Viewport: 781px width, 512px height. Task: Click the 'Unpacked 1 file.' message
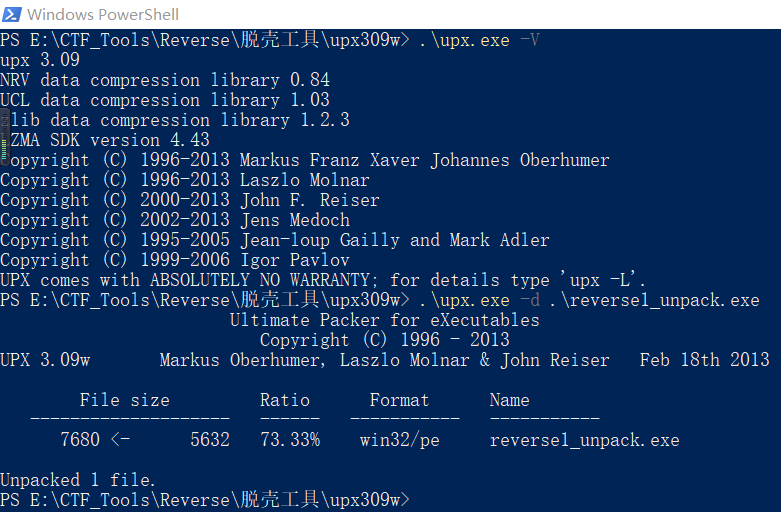tap(78, 480)
